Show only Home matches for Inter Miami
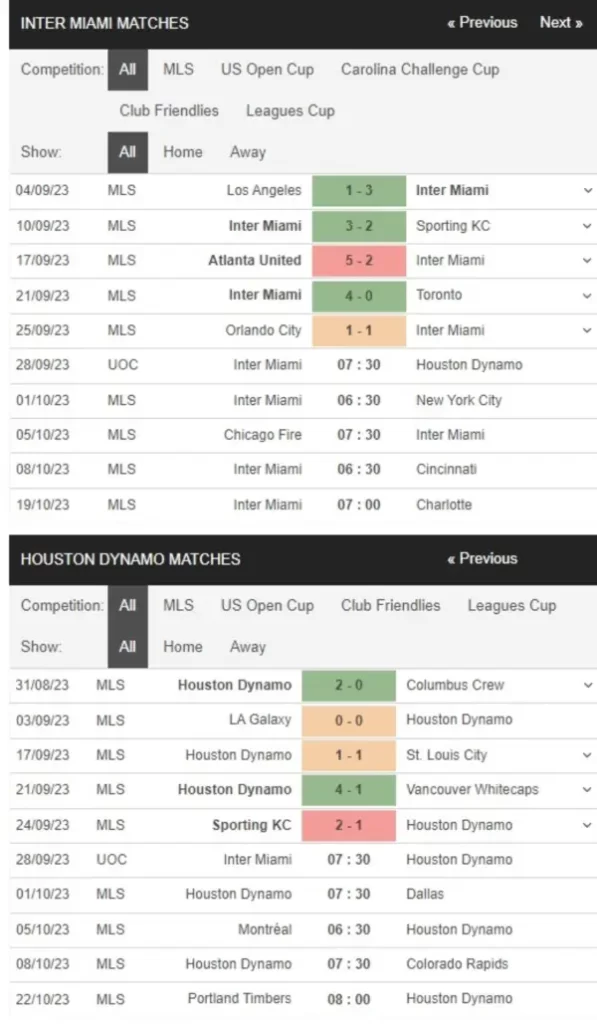 click(x=183, y=152)
